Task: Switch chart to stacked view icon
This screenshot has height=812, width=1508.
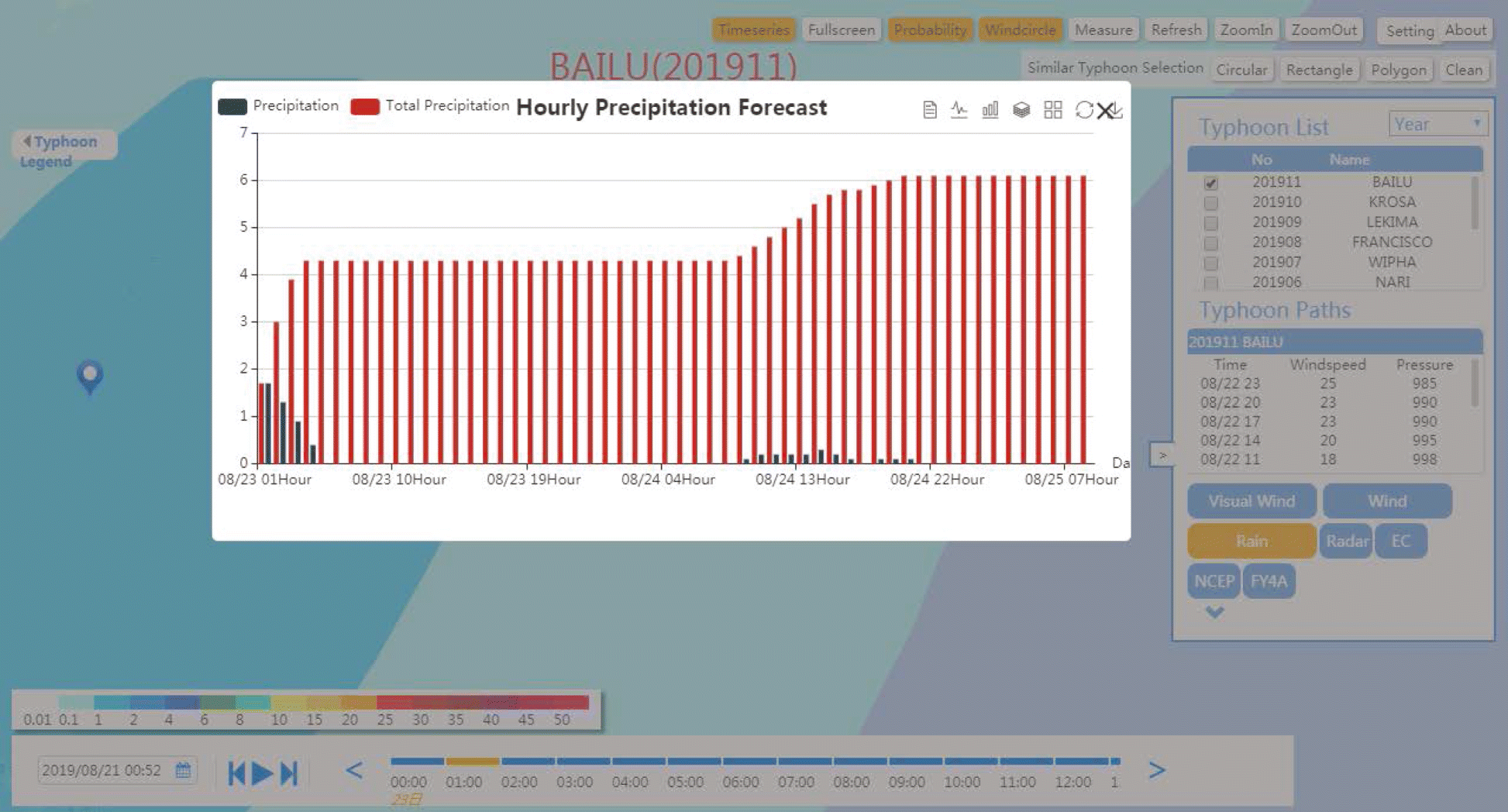Action: (1021, 110)
